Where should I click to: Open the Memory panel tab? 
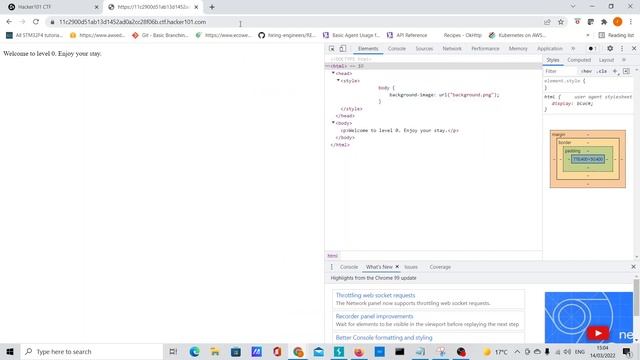(x=518, y=49)
